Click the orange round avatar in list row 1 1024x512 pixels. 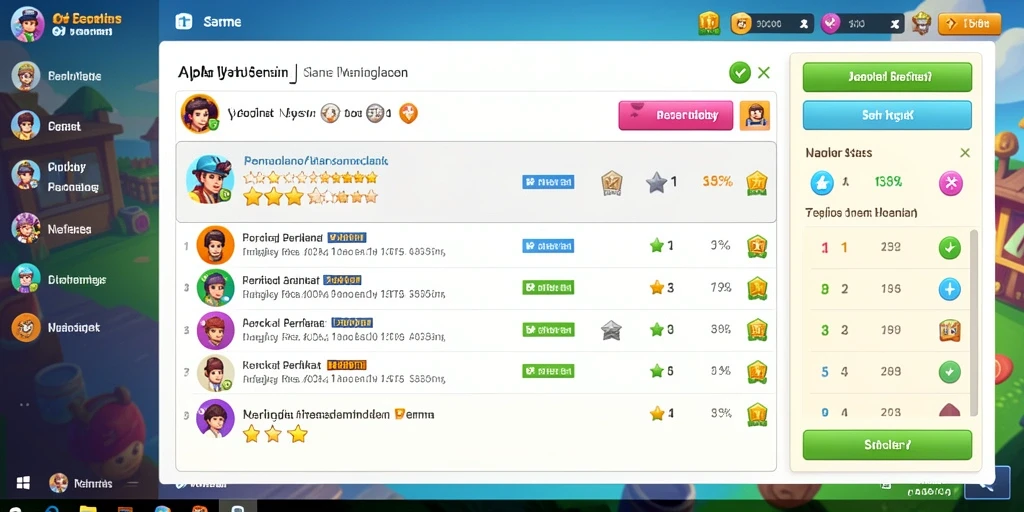point(215,245)
